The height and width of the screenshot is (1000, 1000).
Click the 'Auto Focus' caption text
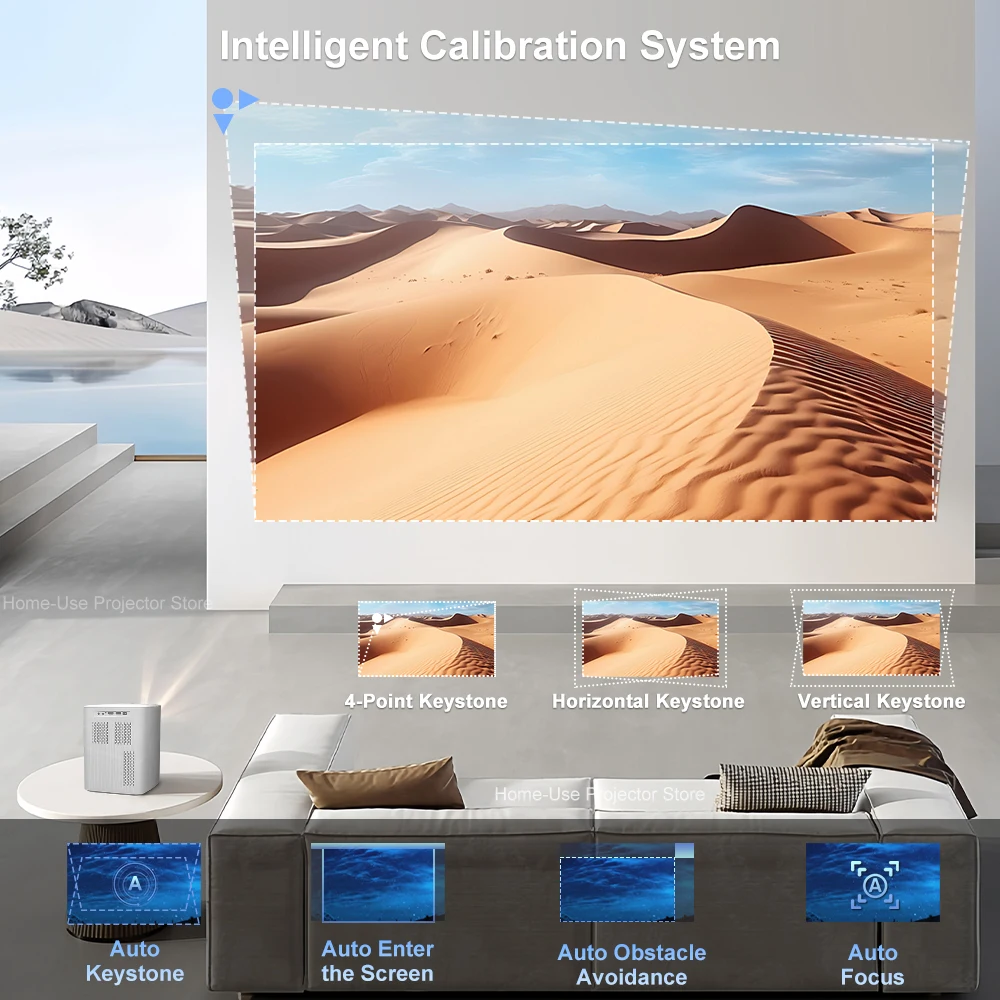click(x=872, y=964)
